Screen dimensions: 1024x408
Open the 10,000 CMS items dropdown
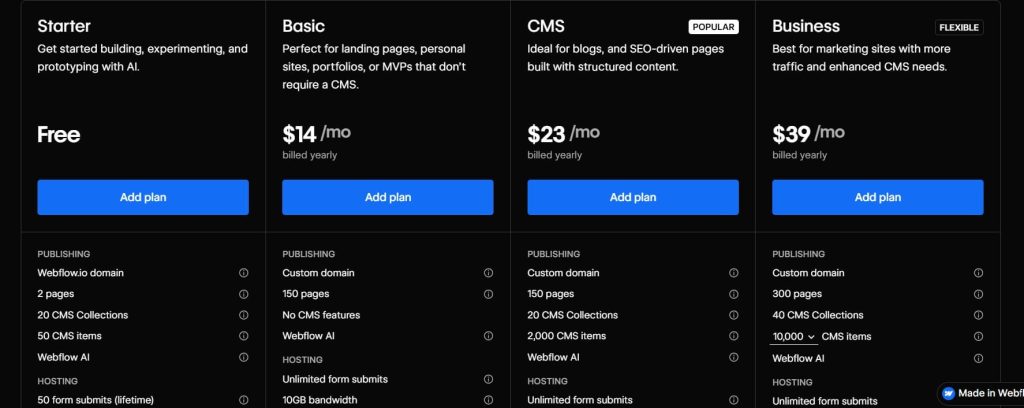(793, 337)
